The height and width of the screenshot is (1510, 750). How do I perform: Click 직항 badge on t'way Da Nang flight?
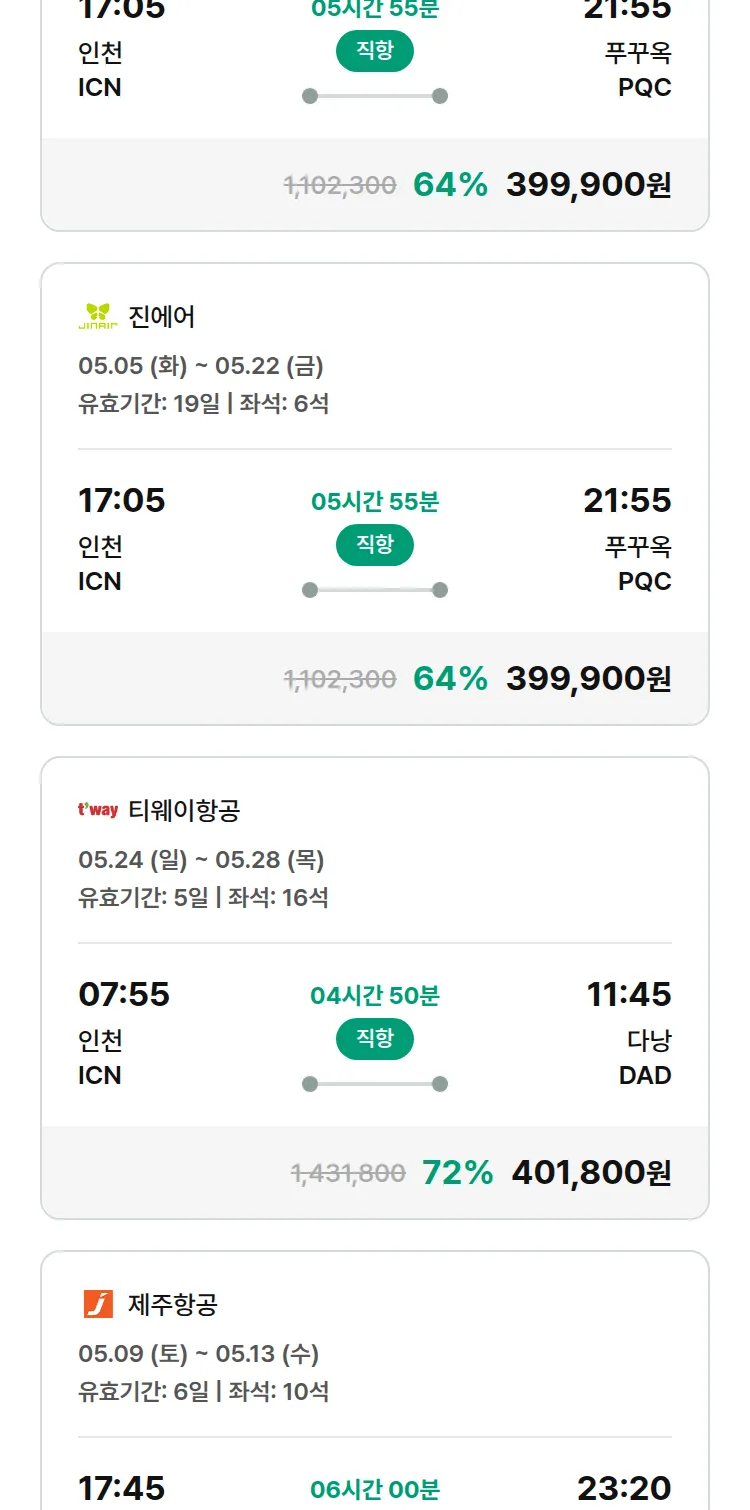click(375, 1039)
